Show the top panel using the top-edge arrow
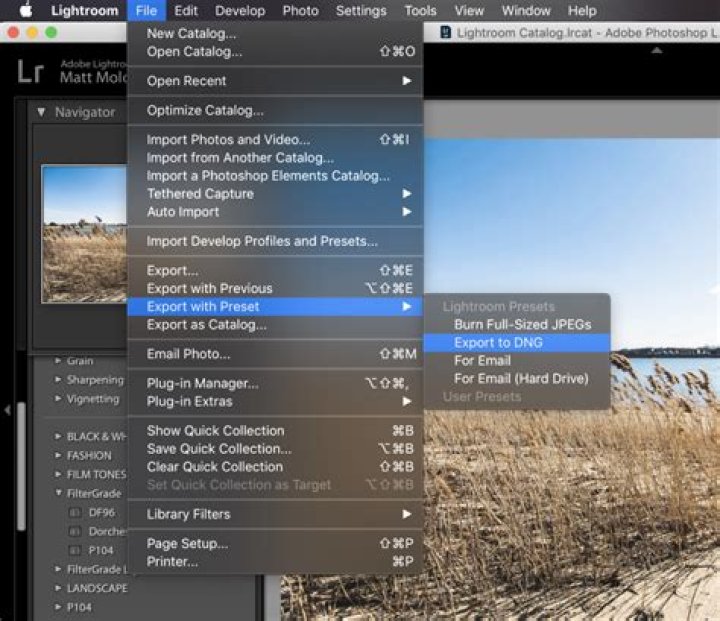This screenshot has height=621, width=720. click(657, 48)
